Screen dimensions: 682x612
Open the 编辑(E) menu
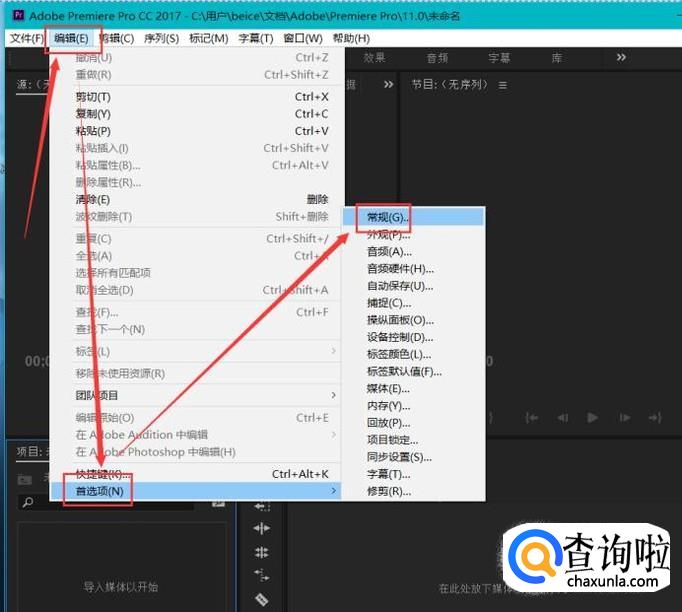pos(71,39)
